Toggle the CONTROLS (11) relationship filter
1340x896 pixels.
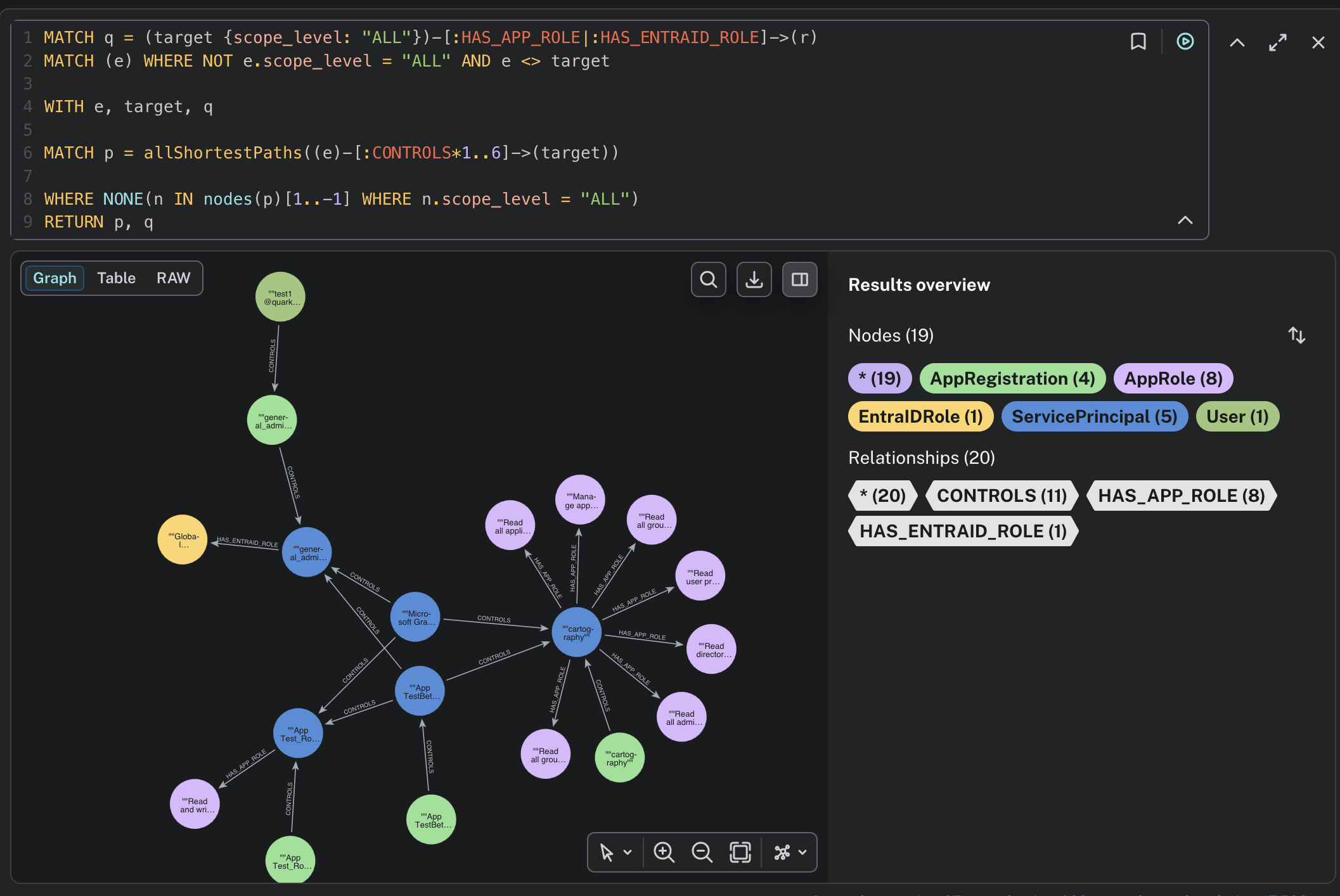1002,496
